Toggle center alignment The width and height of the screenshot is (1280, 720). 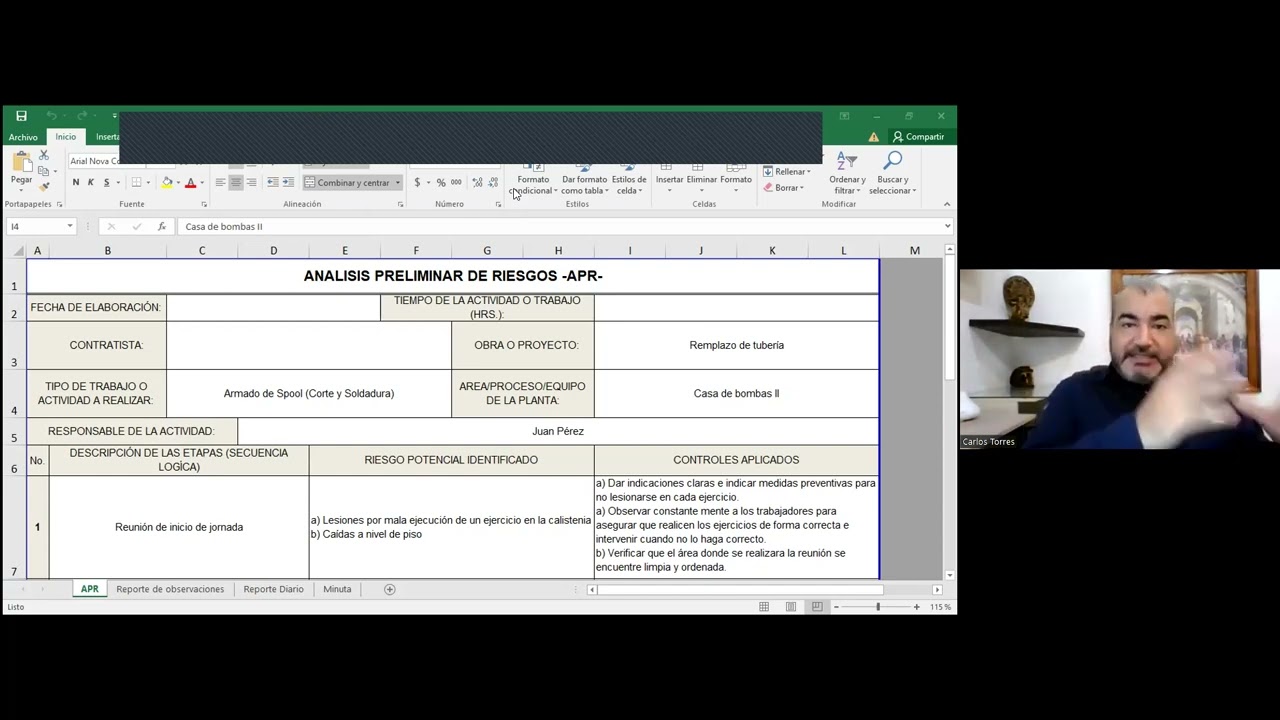click(235, 182)
